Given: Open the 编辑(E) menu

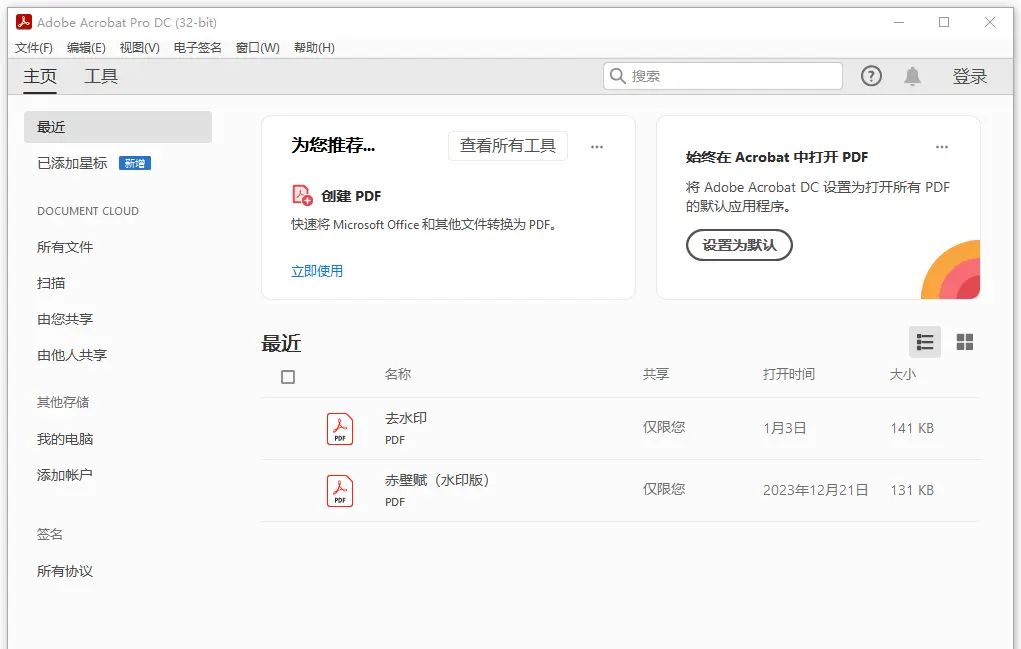Looking at the screenshot, I should pos(86,48).
